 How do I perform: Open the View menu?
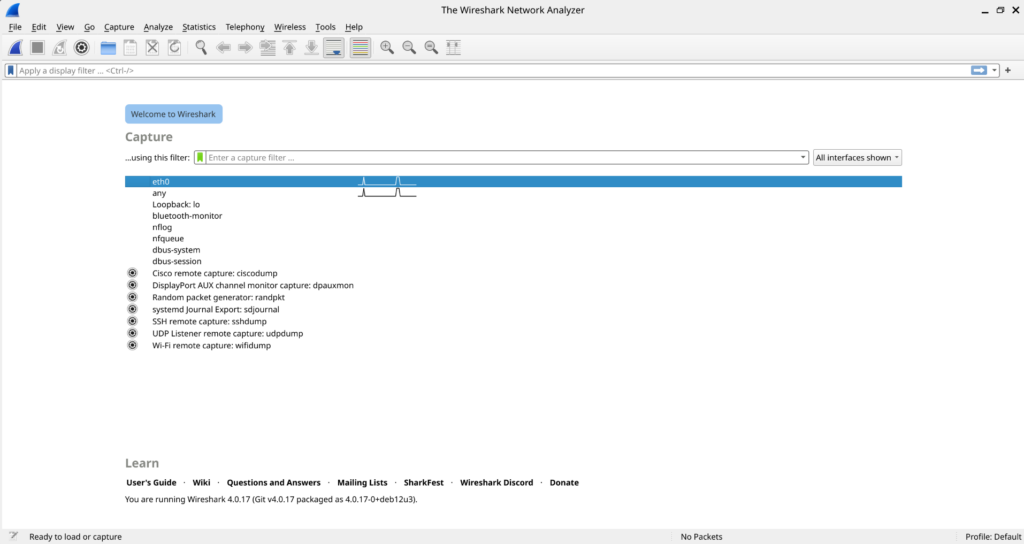click(65, 27)
